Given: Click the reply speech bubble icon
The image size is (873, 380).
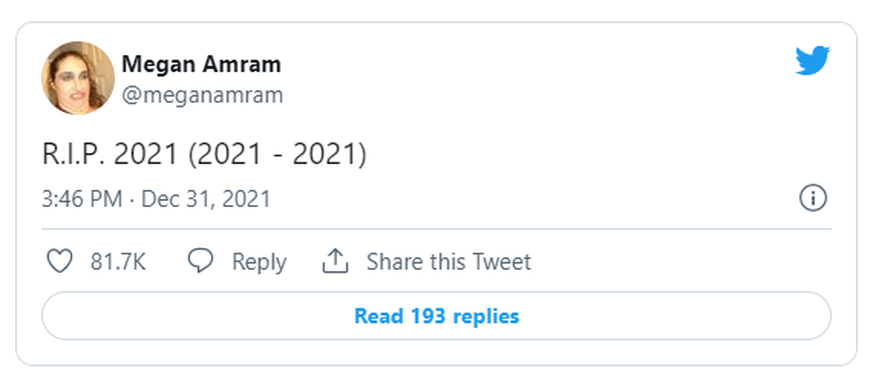Looking at the screenshot, I should tap(200, 261).
